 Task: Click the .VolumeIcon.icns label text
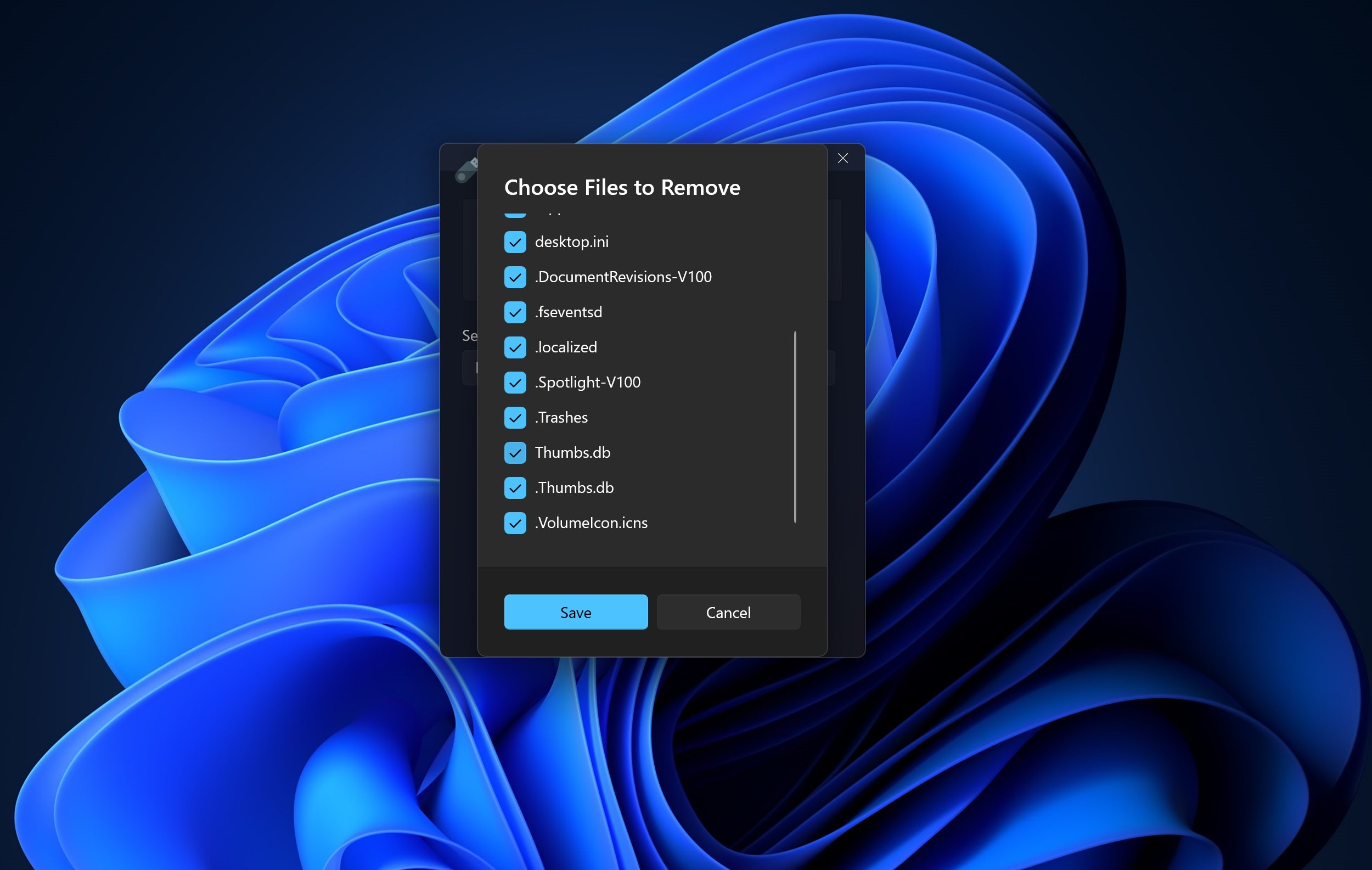point(592,523)
